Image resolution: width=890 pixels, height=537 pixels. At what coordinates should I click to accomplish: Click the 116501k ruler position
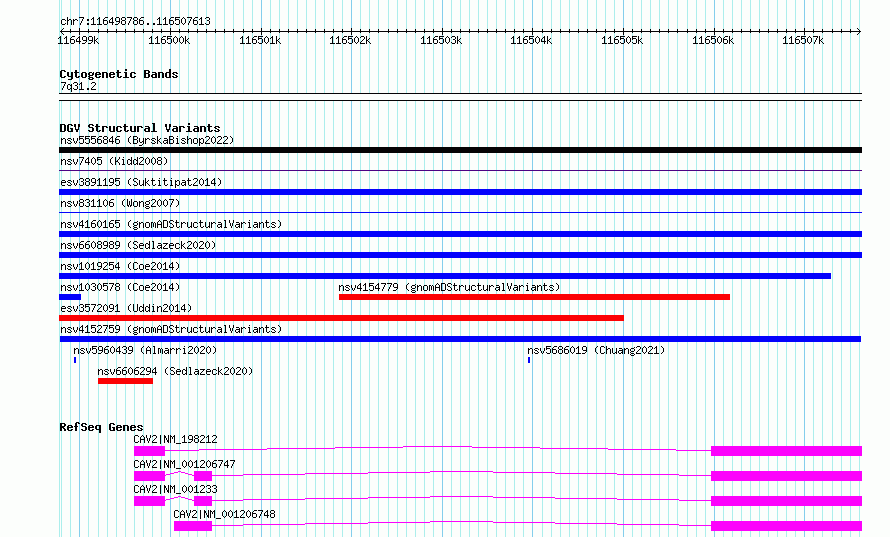260,40
